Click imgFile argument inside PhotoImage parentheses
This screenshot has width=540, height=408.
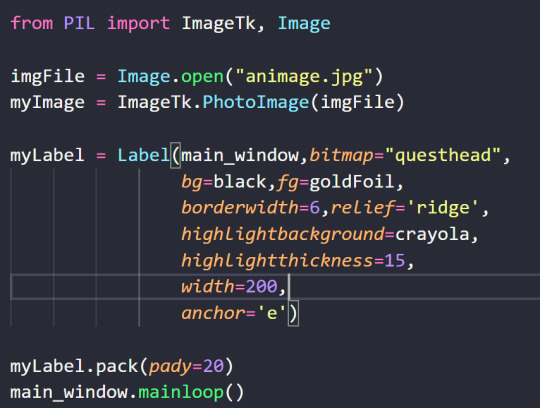[358, 102]
